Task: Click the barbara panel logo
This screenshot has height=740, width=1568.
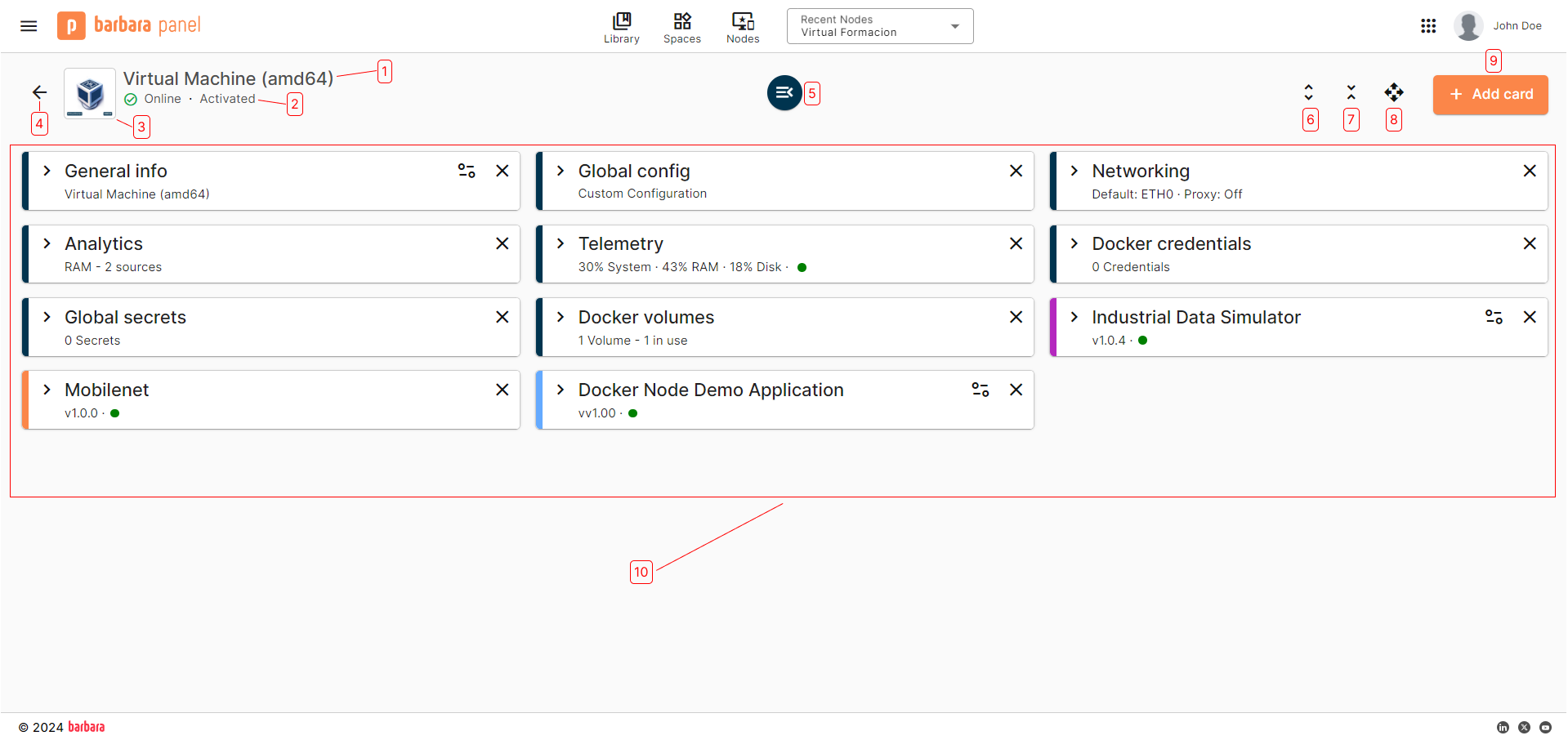Action: [128, 25]
